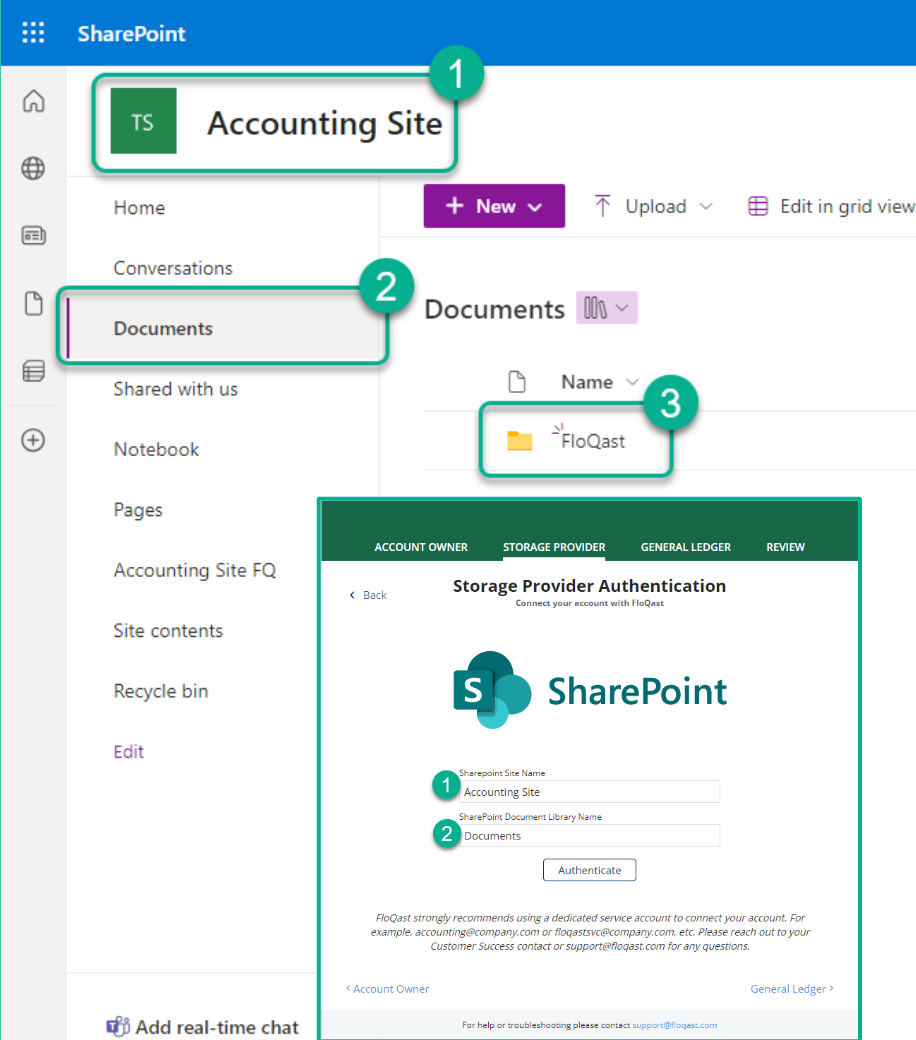Screen dimensions: 916x1040
Task: Click the Teams icon beside Add real-time chat
Action: pyautogui.click(x=118, y=1026)
